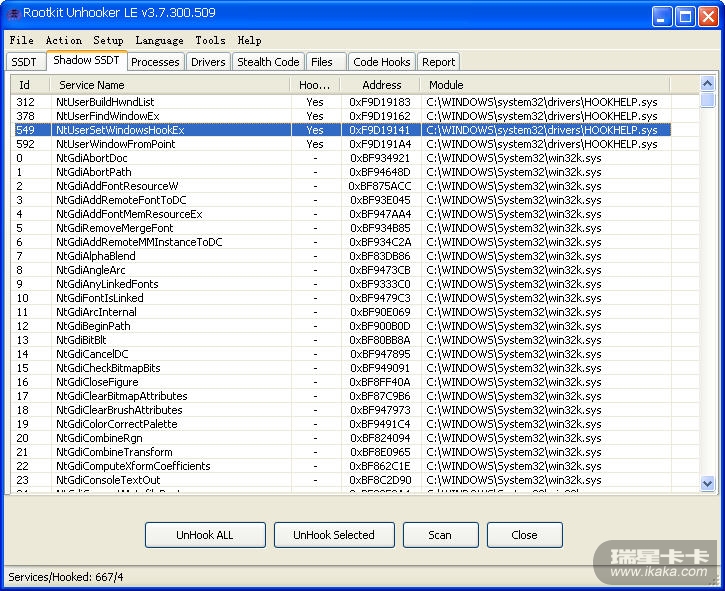Sort the list by Address column header
725x591 pixels.
coord(381,85)
